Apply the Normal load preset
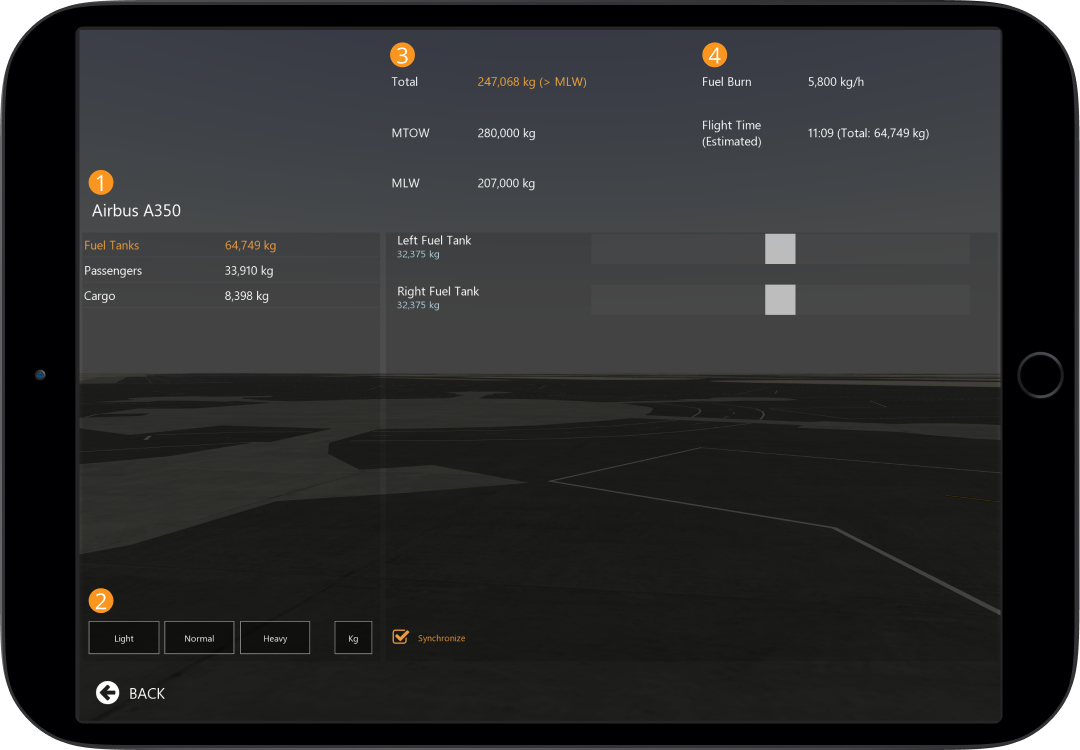1080x750 pixels. tap(199, 637)
